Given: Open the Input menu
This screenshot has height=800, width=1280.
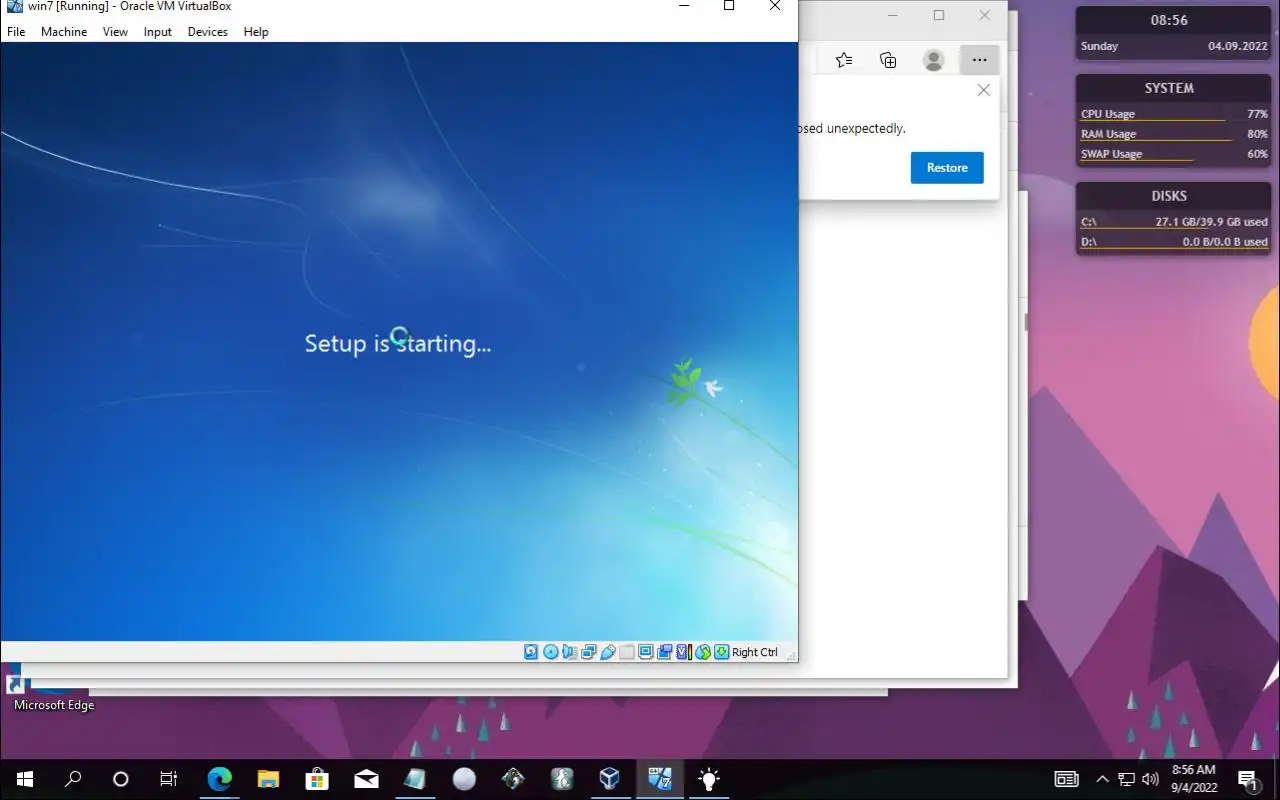Looking at the screenshot, I should (158, 32).
